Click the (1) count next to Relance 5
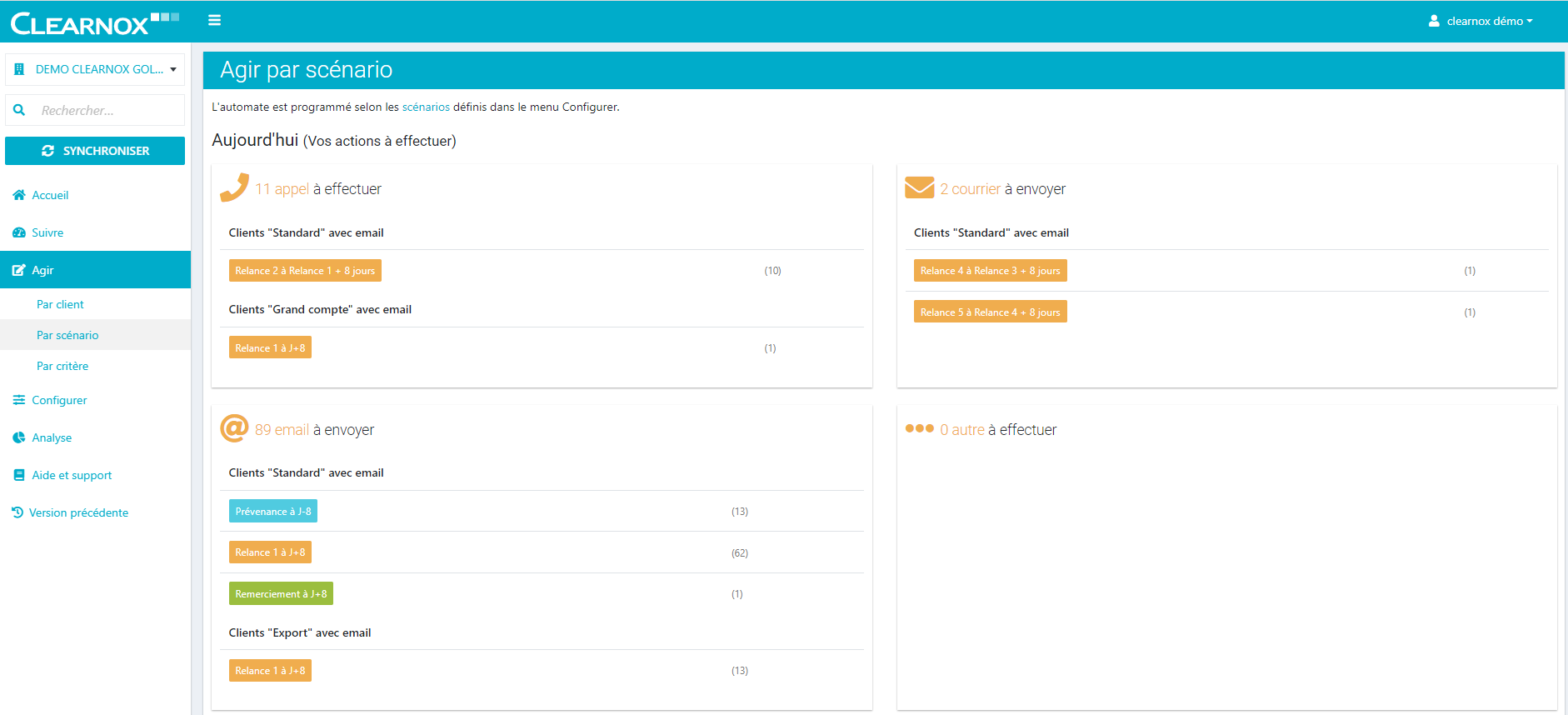Viewport: 1568px width, 715px height. [x=1470, y=312]
